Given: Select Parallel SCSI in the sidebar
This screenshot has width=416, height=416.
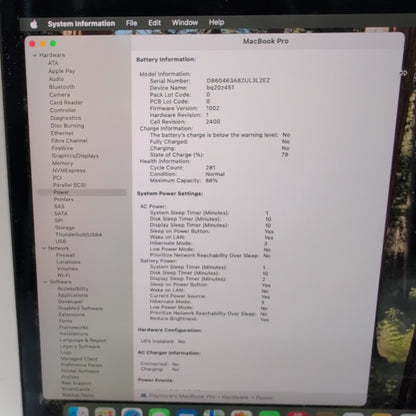Looking at the screenshot, I should [69, 185].
